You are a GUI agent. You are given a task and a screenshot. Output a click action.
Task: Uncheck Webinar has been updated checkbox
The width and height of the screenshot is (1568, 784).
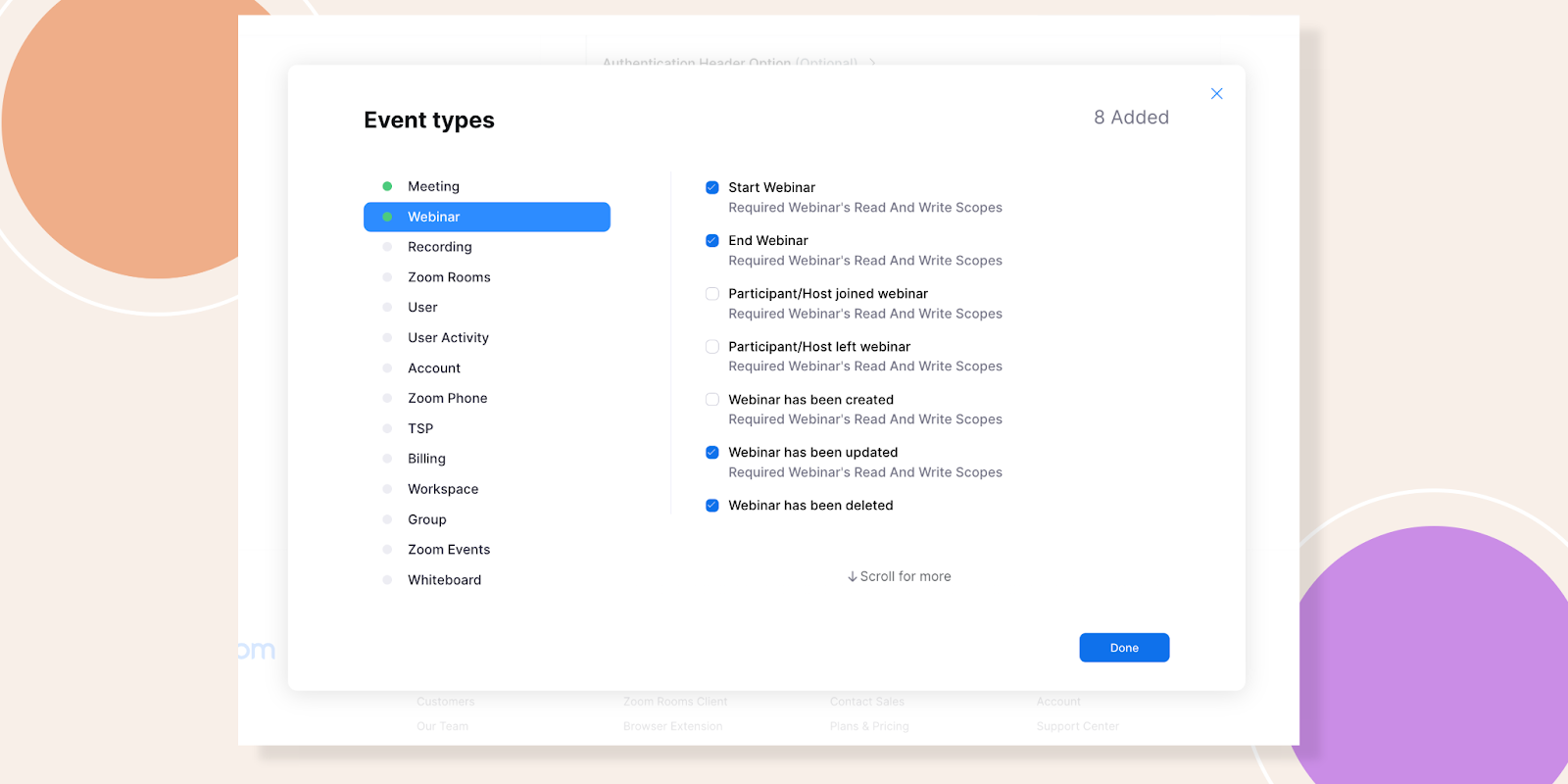click(x=712, y=453)
